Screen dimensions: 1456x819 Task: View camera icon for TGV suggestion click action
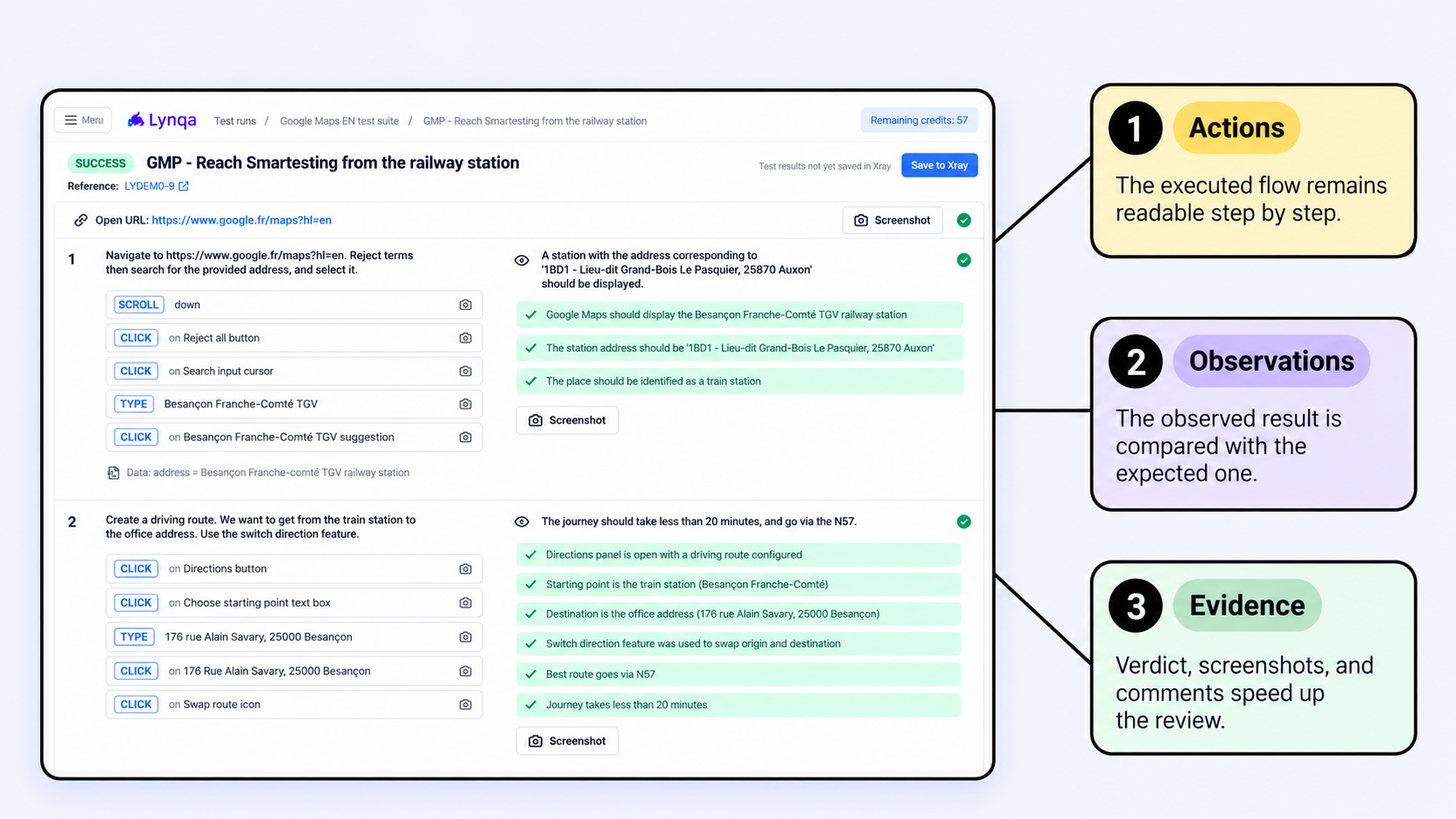466,437
